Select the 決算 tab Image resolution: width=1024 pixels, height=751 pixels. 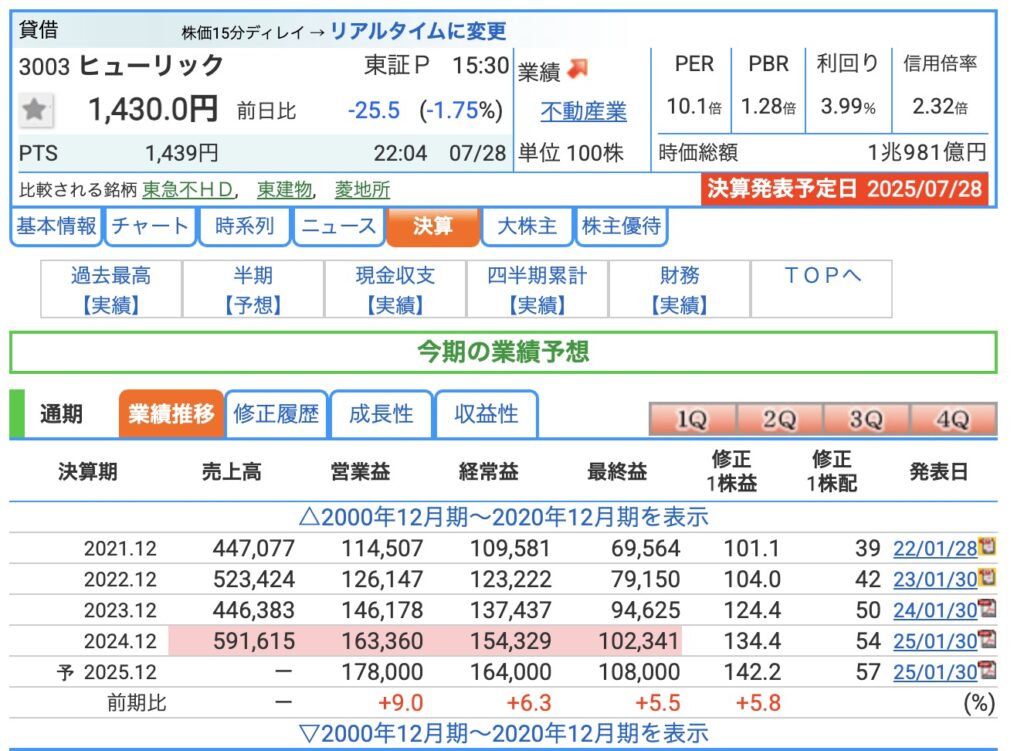pyautogui.click(x=432, y=227)
